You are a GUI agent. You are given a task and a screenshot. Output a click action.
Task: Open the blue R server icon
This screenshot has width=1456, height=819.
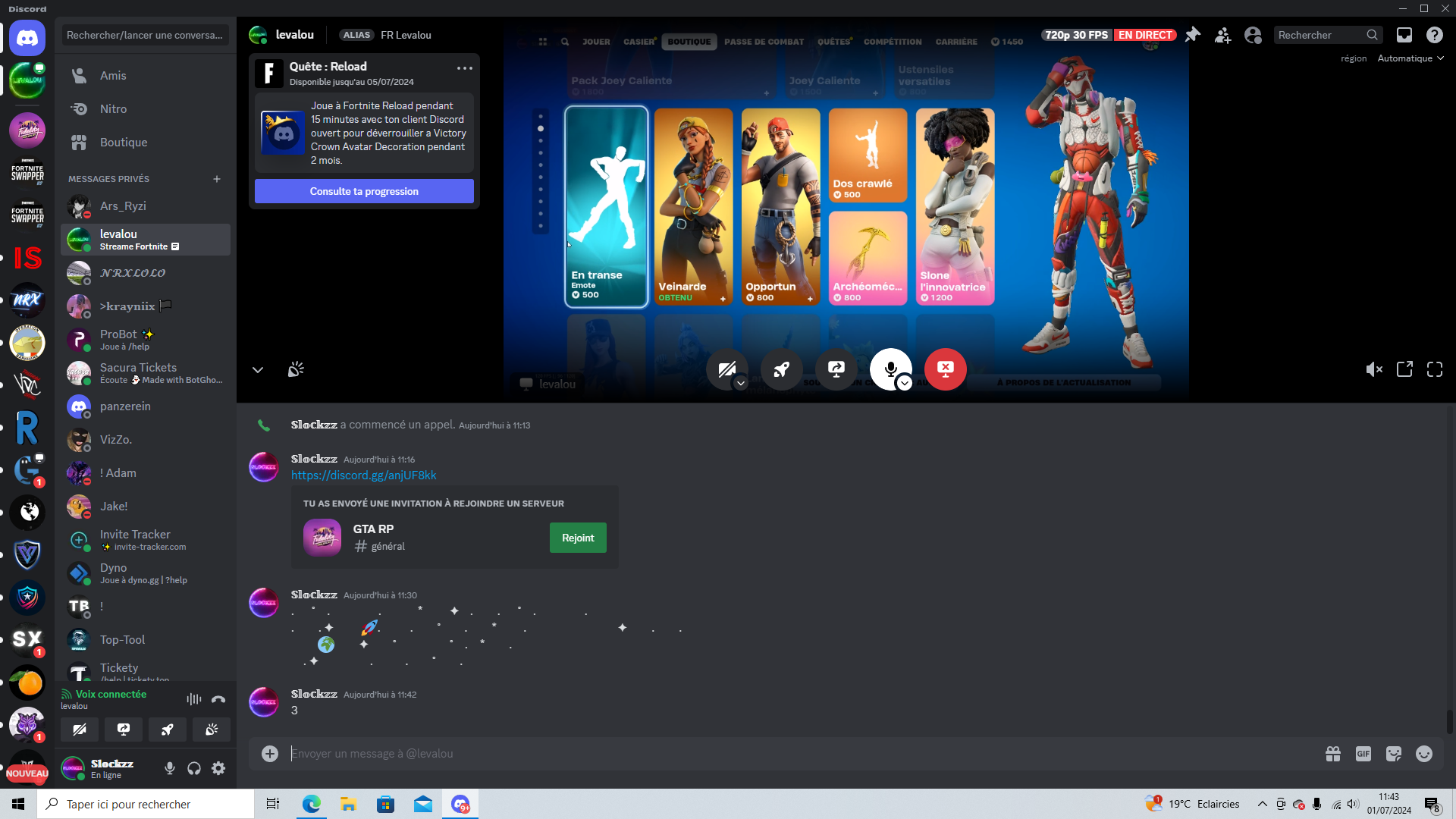point(27,428)
